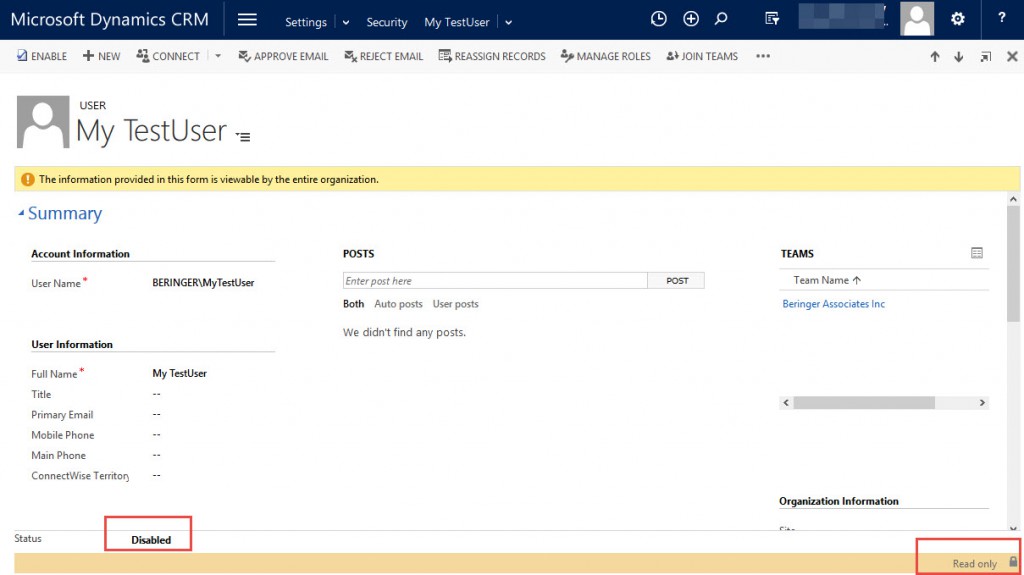1024x575 pixels.
Task: Show more commands ellipsis
Action: (763, 56)
